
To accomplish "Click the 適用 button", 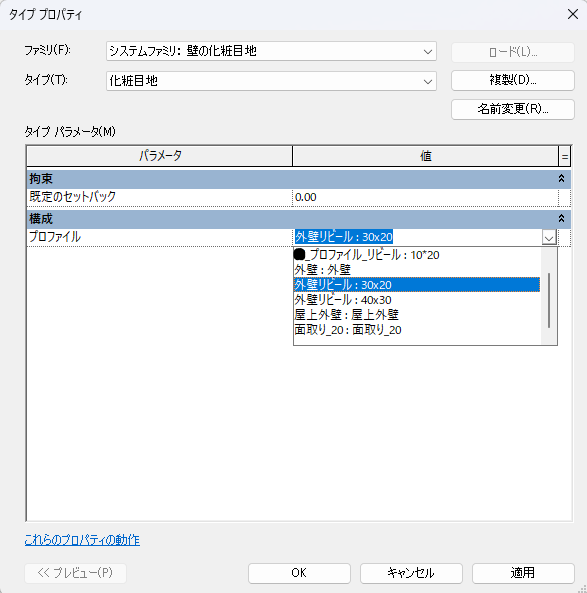I will tap(523, 573).
